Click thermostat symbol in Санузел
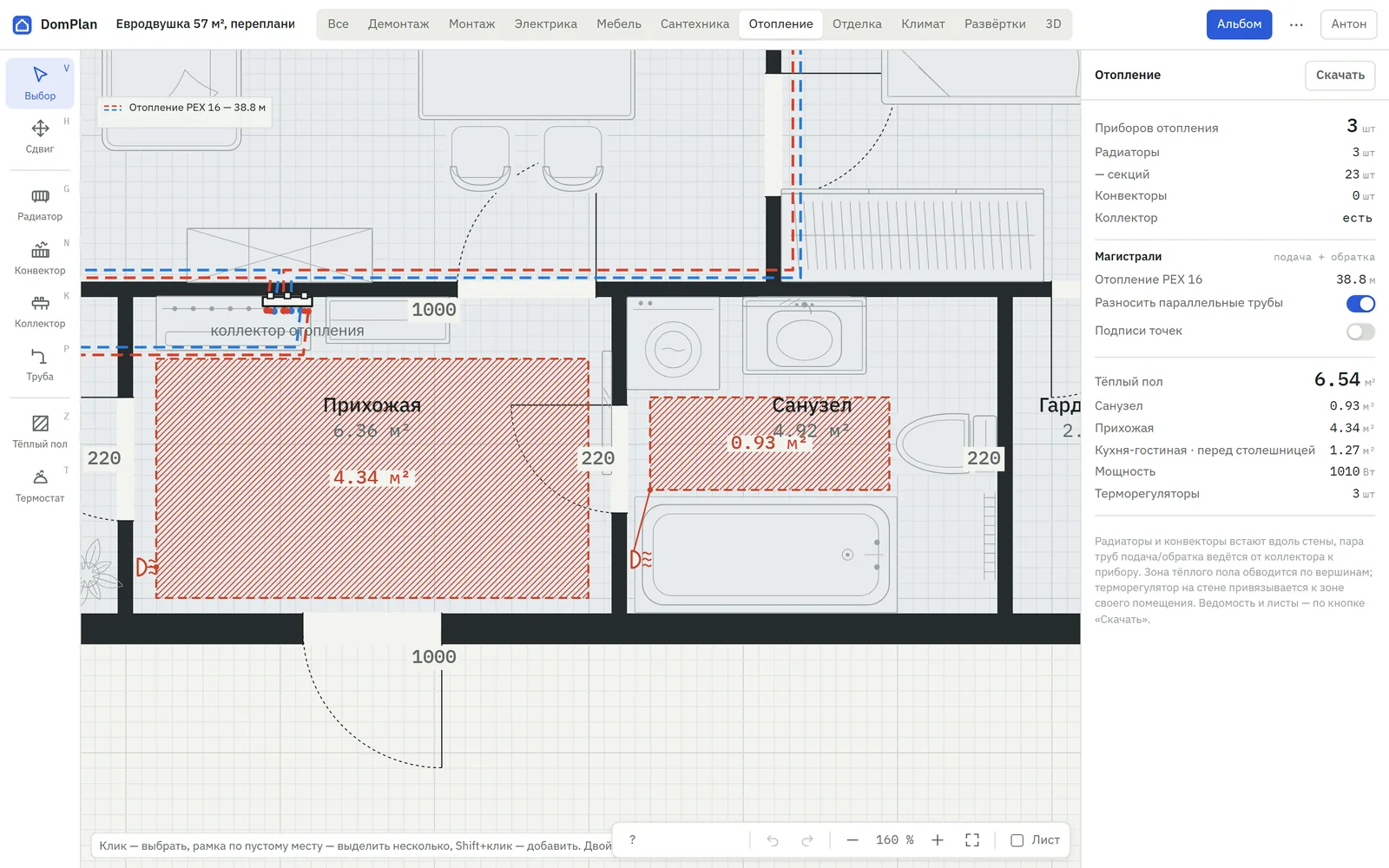The height and width of the screenshot is (868, 1389). pyautogui.click(x=641, y=559)
